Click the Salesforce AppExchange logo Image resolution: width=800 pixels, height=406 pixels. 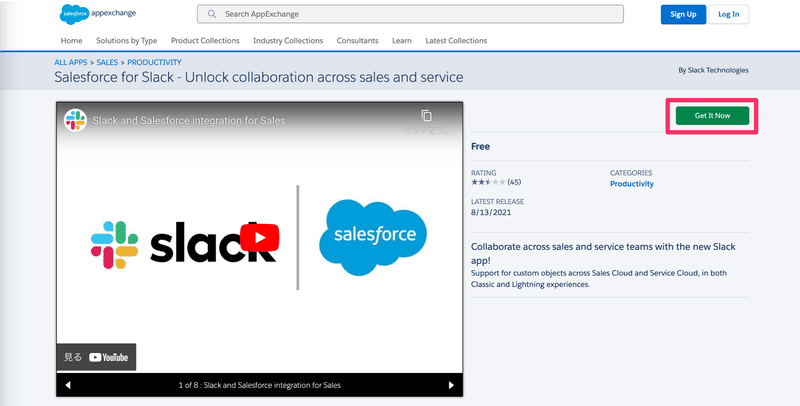97,14
